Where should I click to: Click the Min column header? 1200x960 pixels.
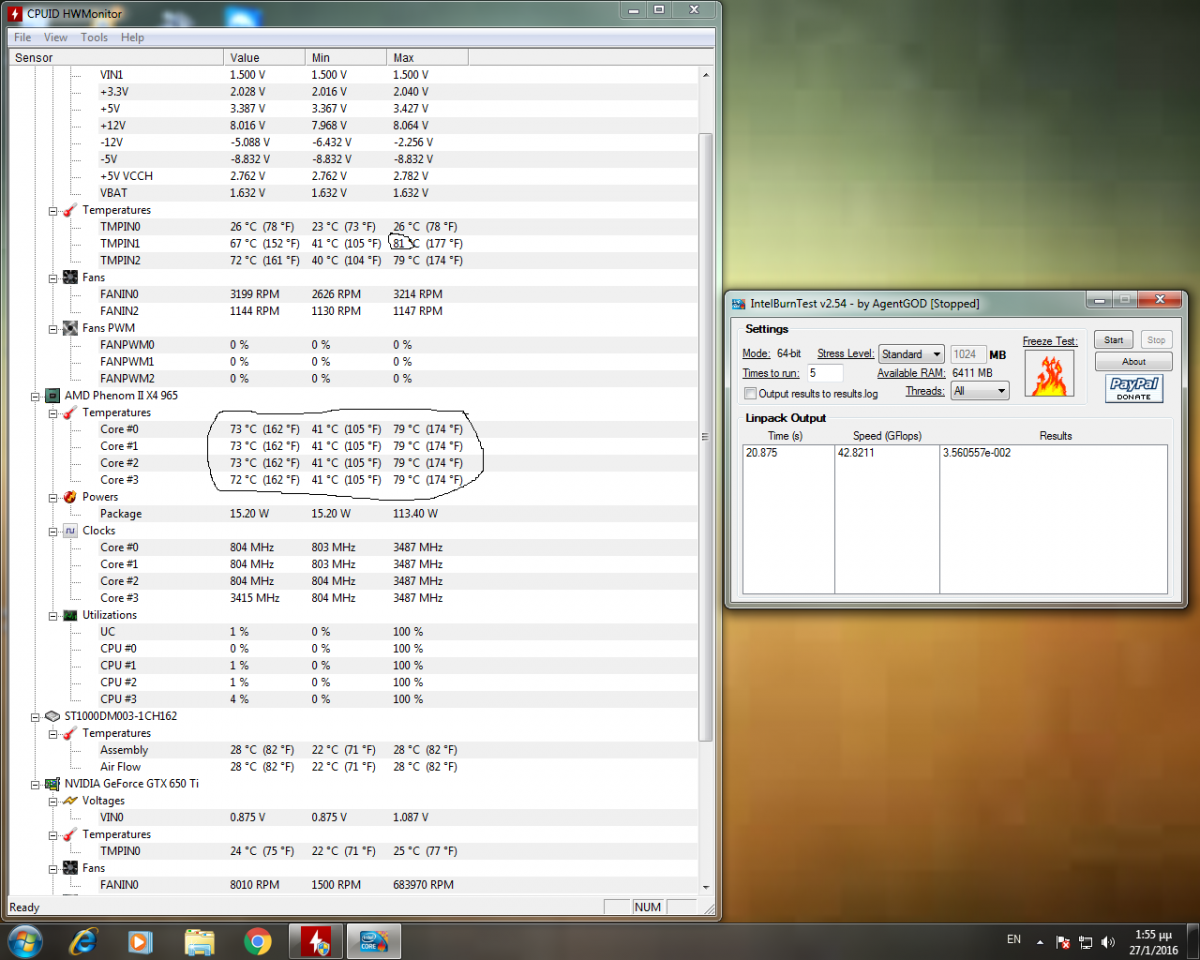[x=345, y=58]
